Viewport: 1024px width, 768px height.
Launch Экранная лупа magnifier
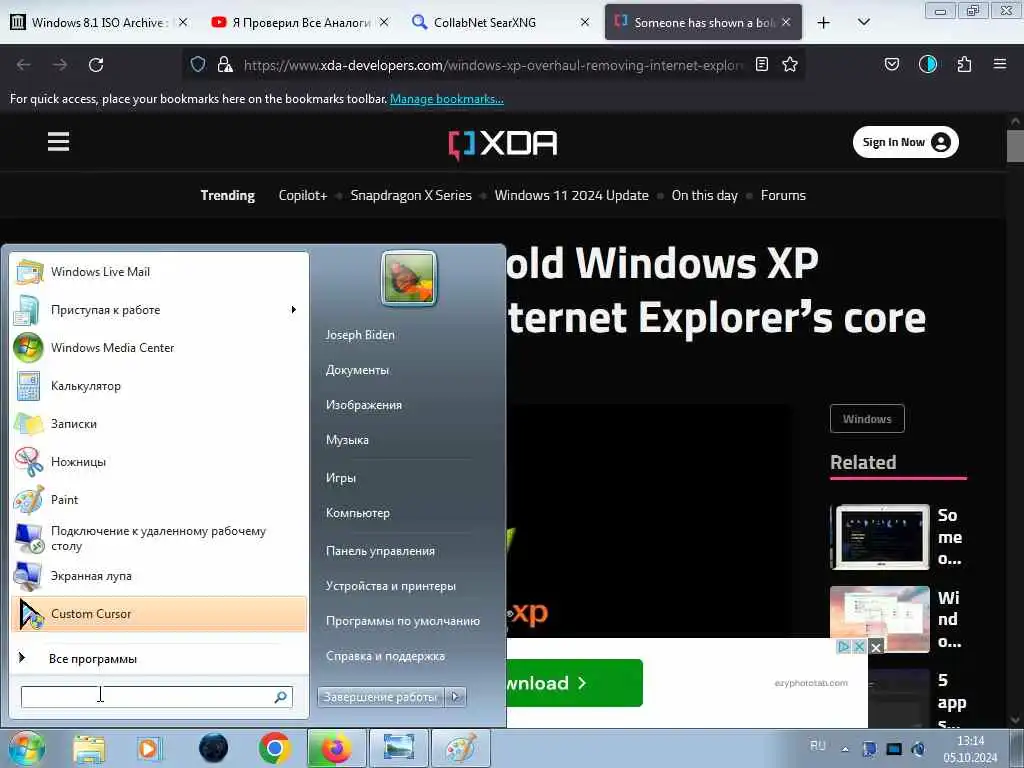click(x=159, y=576)
